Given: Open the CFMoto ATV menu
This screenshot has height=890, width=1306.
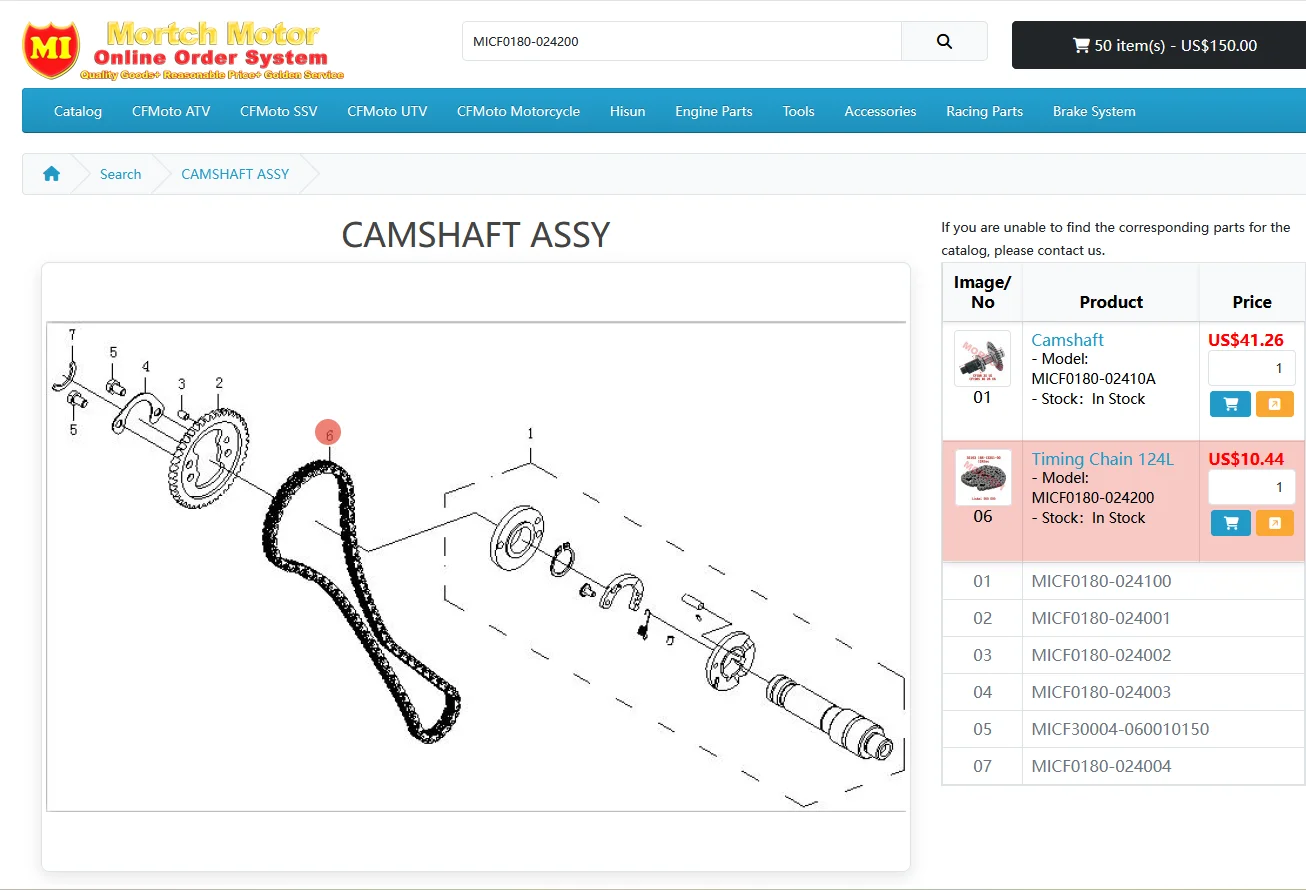Looking at the screenshot, I should coord(171,111).
